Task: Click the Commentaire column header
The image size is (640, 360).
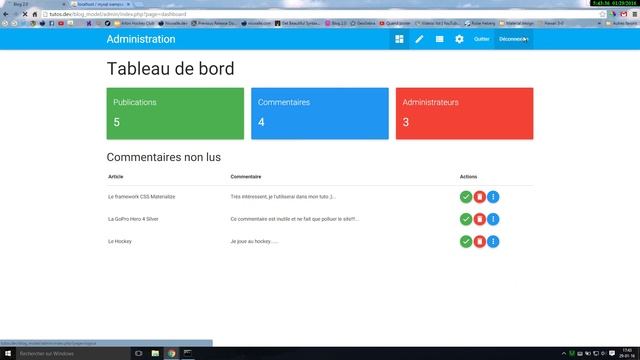Action: click(x=246, y=177)
